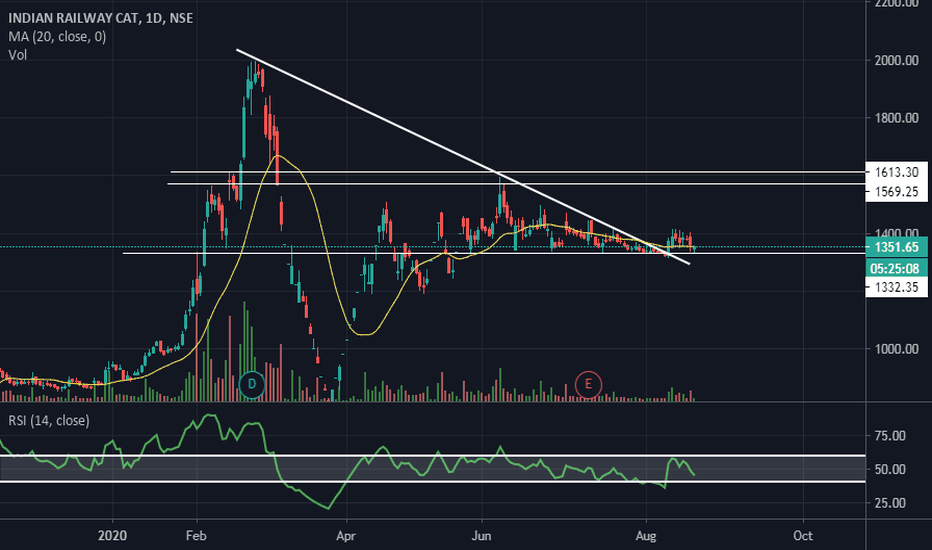This screenshot has width=932, height=550.
Task: Click the Apr label on time axis
Action: click(346, 536)
